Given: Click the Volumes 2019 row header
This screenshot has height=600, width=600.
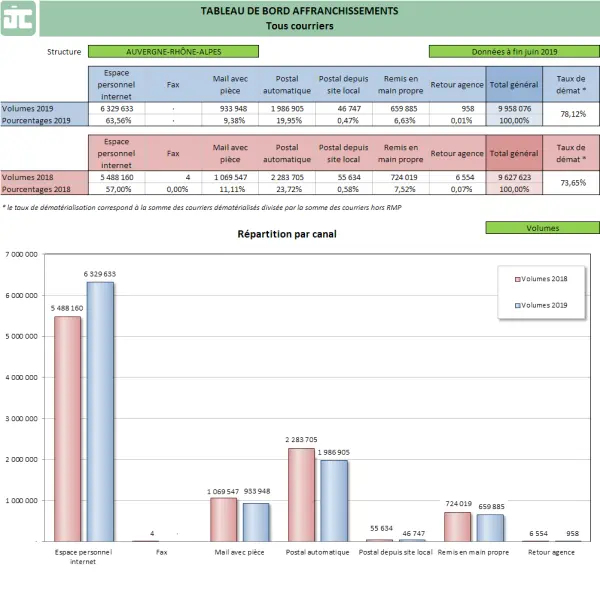Looking at the screenshot, I should [x=44, y=109].
